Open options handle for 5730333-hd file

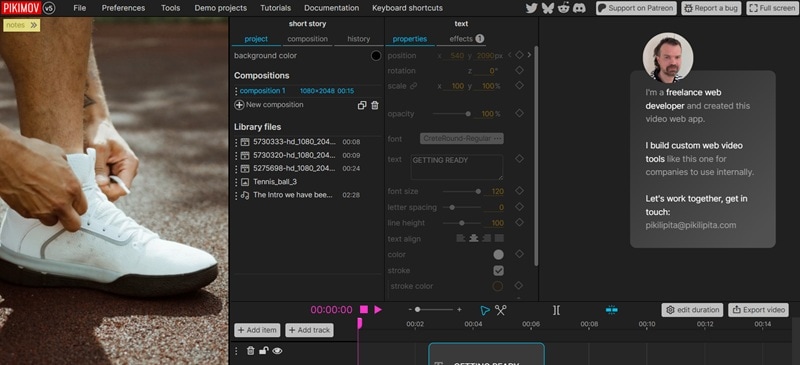(236, 142)
